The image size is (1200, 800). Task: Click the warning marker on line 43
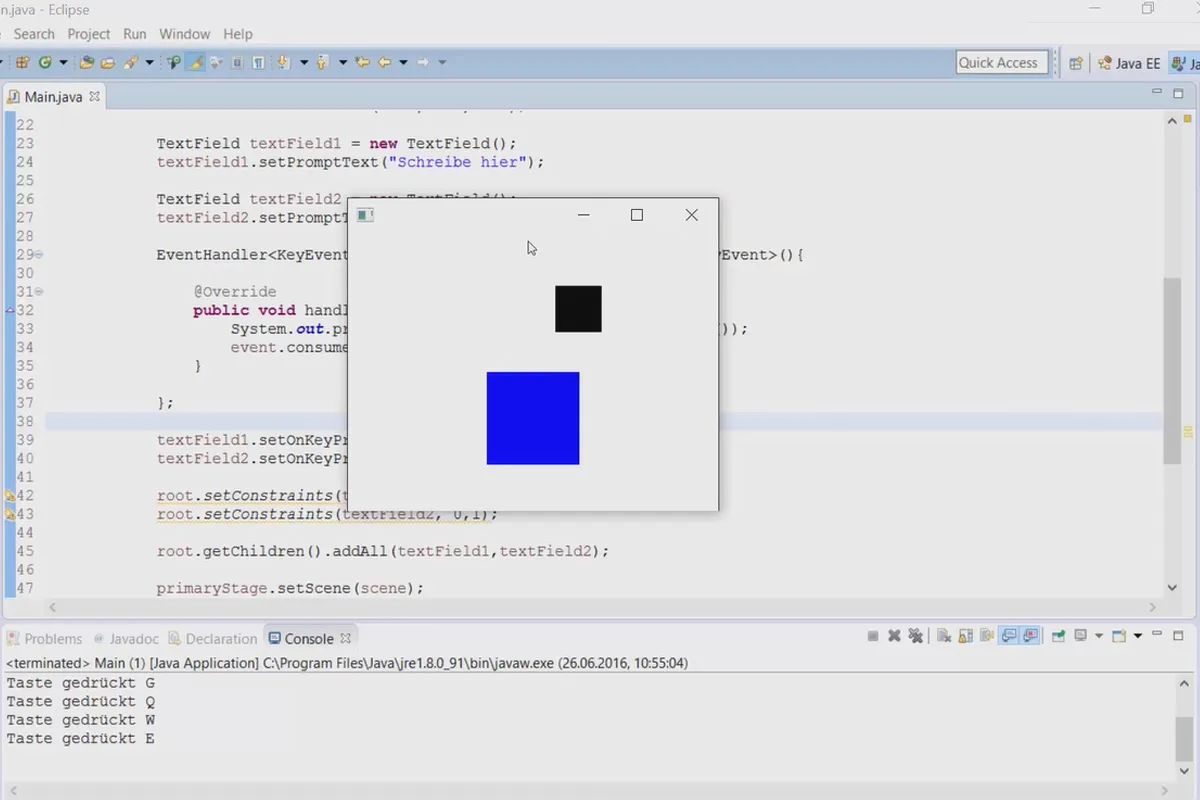[10, 514]
